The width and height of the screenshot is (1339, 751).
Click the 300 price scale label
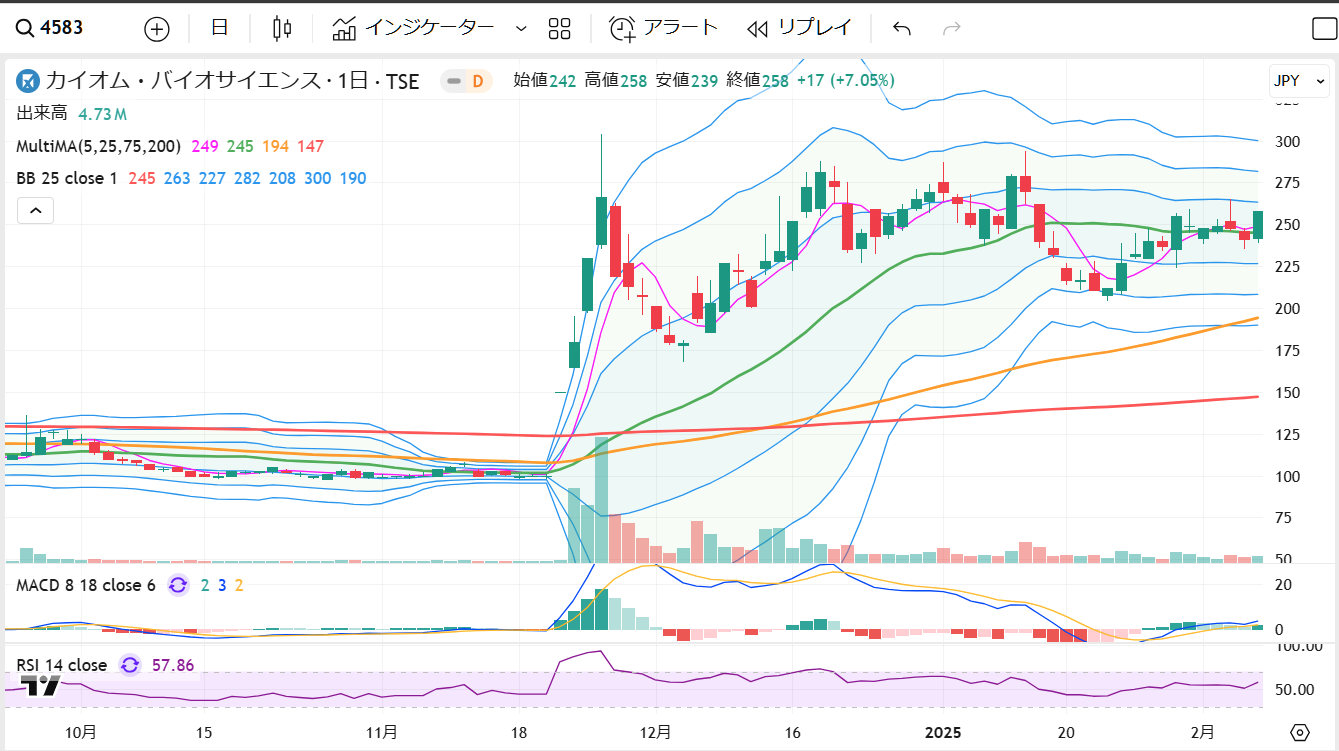tap(1286, 142)
